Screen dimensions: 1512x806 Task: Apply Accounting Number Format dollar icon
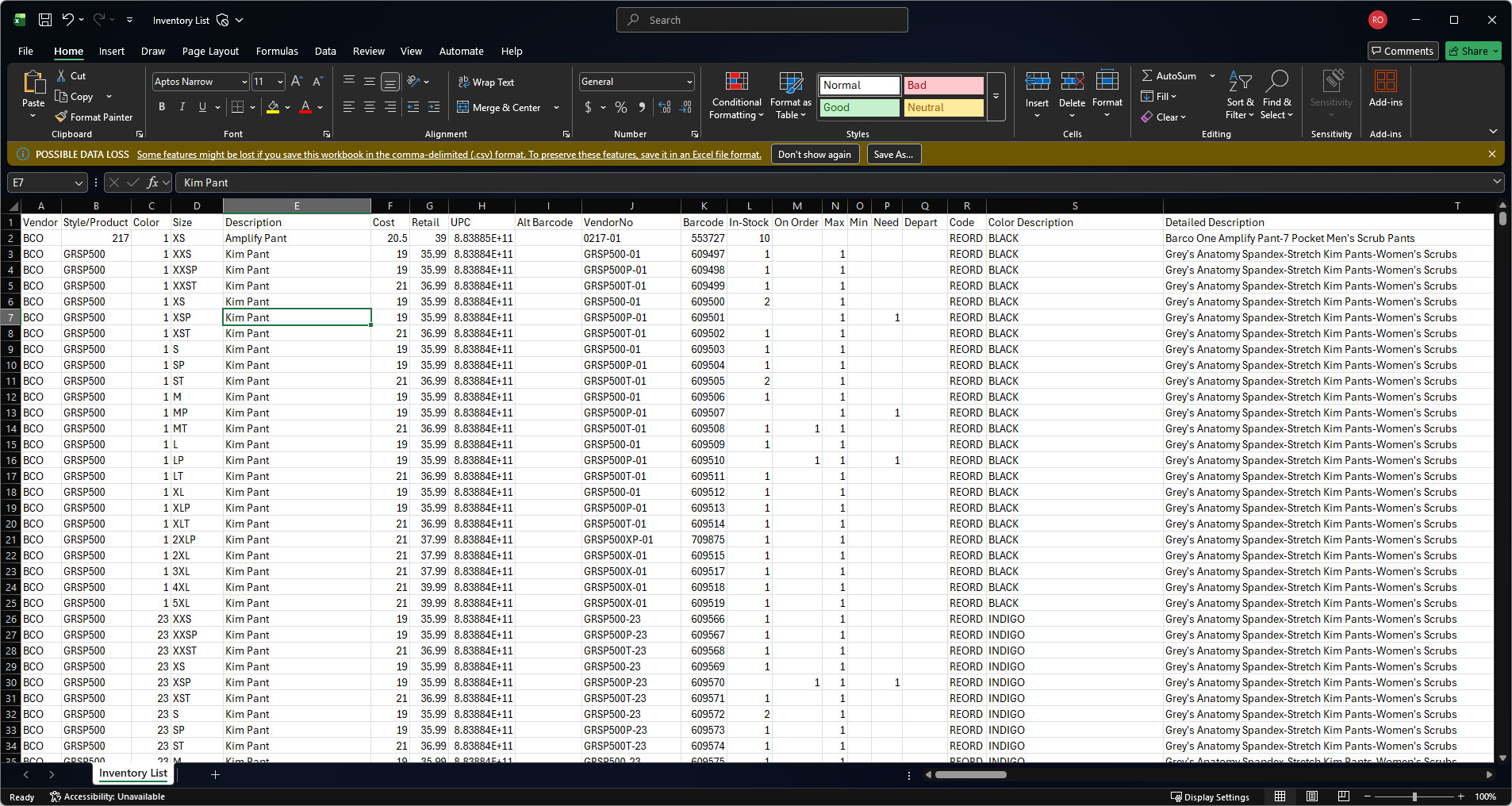click(588, 107)
